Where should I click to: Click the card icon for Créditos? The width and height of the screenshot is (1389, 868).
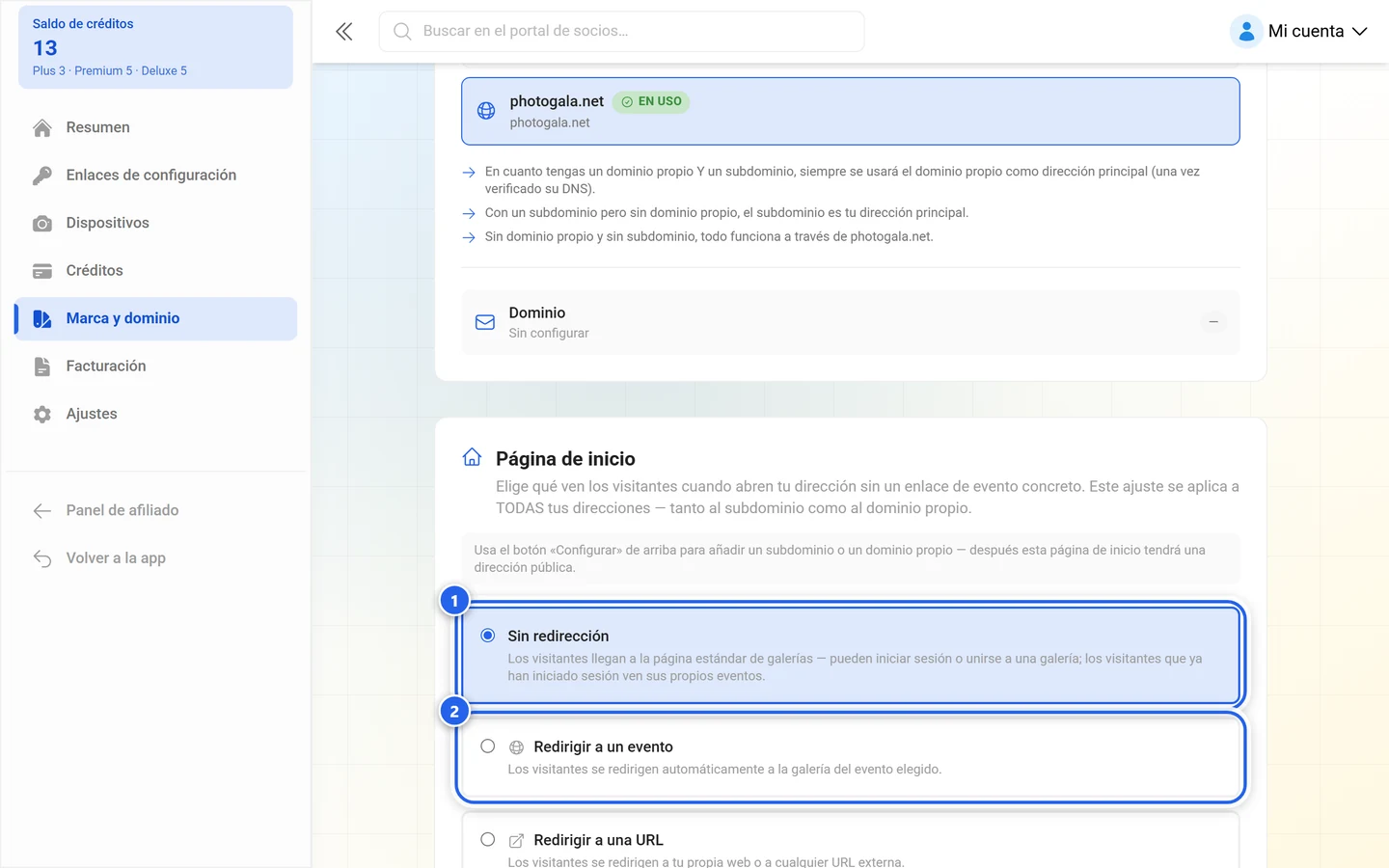(x=42, y=271)
